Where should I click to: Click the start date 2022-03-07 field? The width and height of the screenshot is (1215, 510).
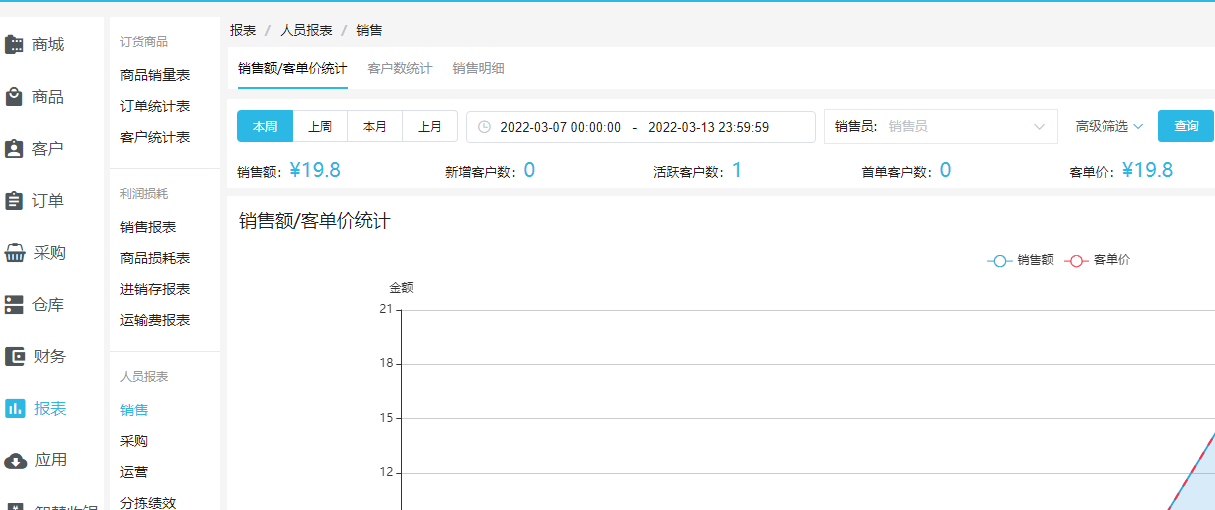[x=560, y=127]
